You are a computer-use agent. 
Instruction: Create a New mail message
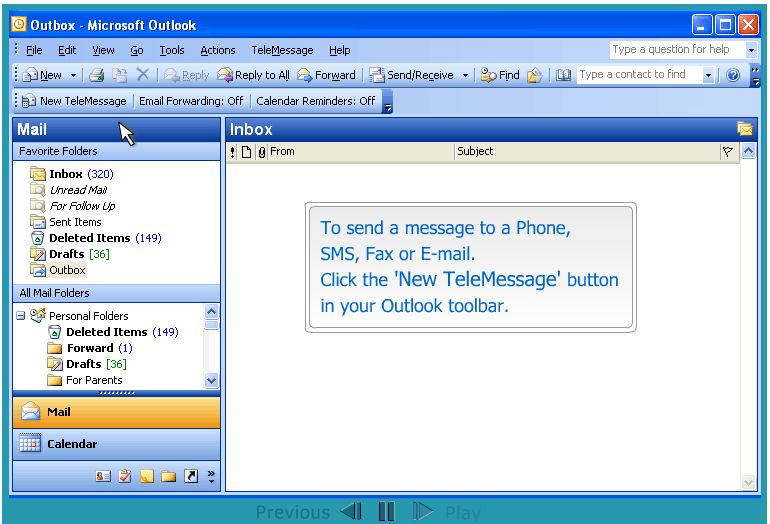click(x=42, y=75)
